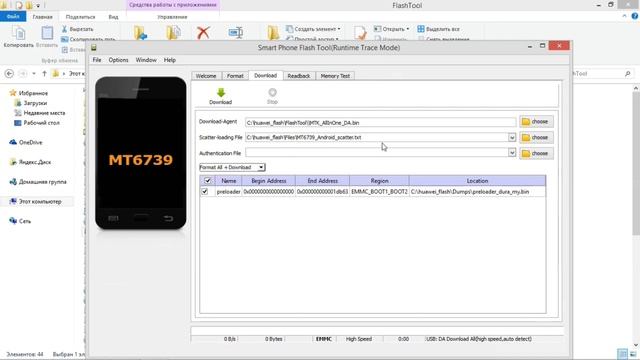Toggle the select-all checkbox in table header

[x=207, y=180]
